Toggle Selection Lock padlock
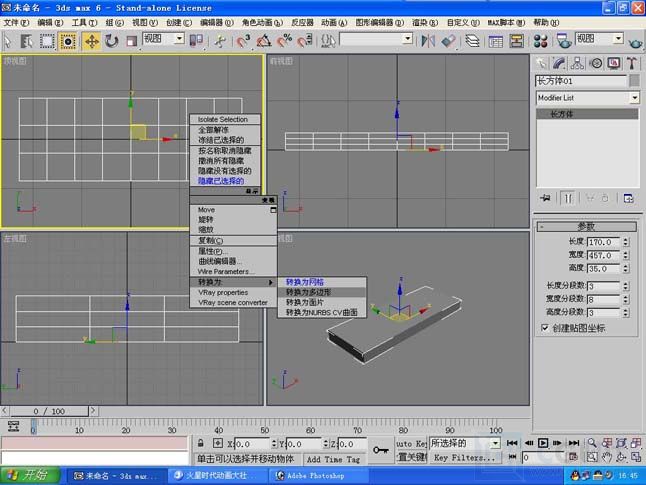 [201, 443]
